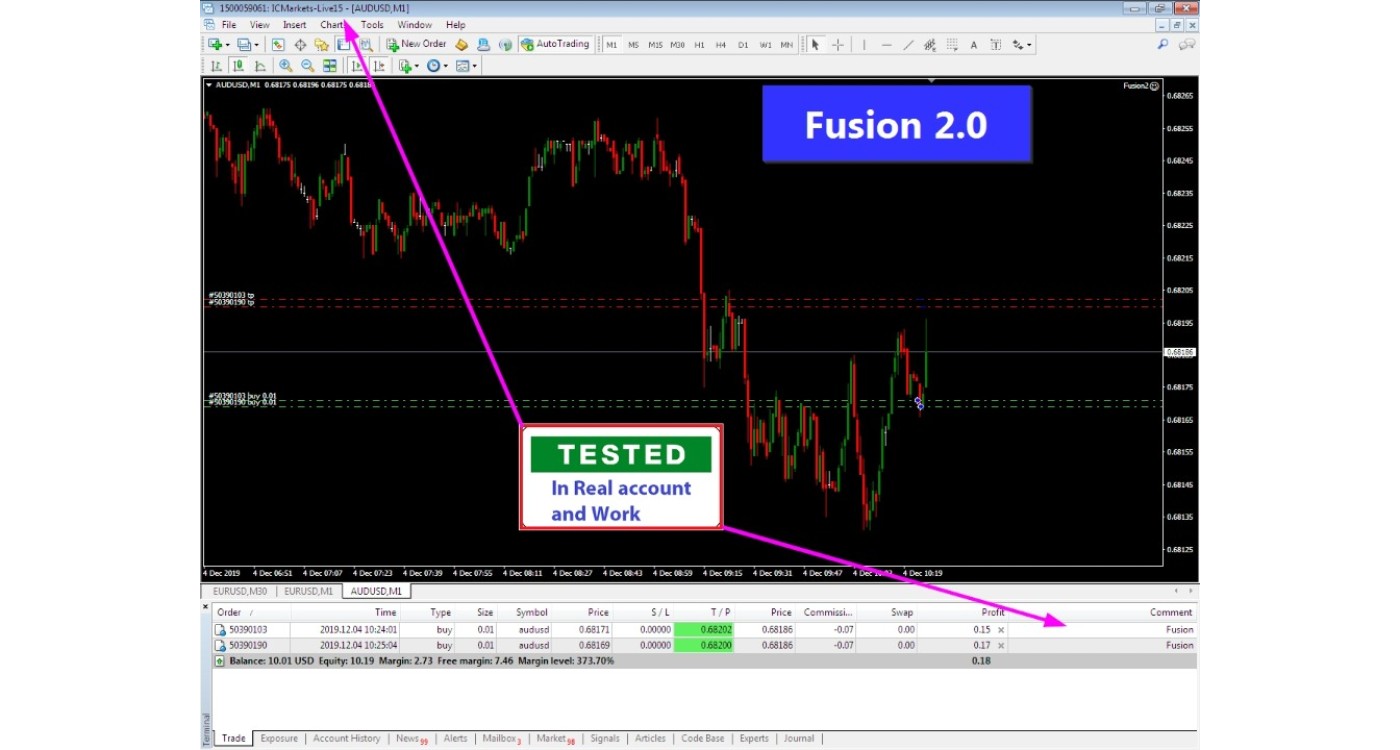Select the trendline drawing tool
This screenshot has height=750, width=1400.
(x=908, y=45)
